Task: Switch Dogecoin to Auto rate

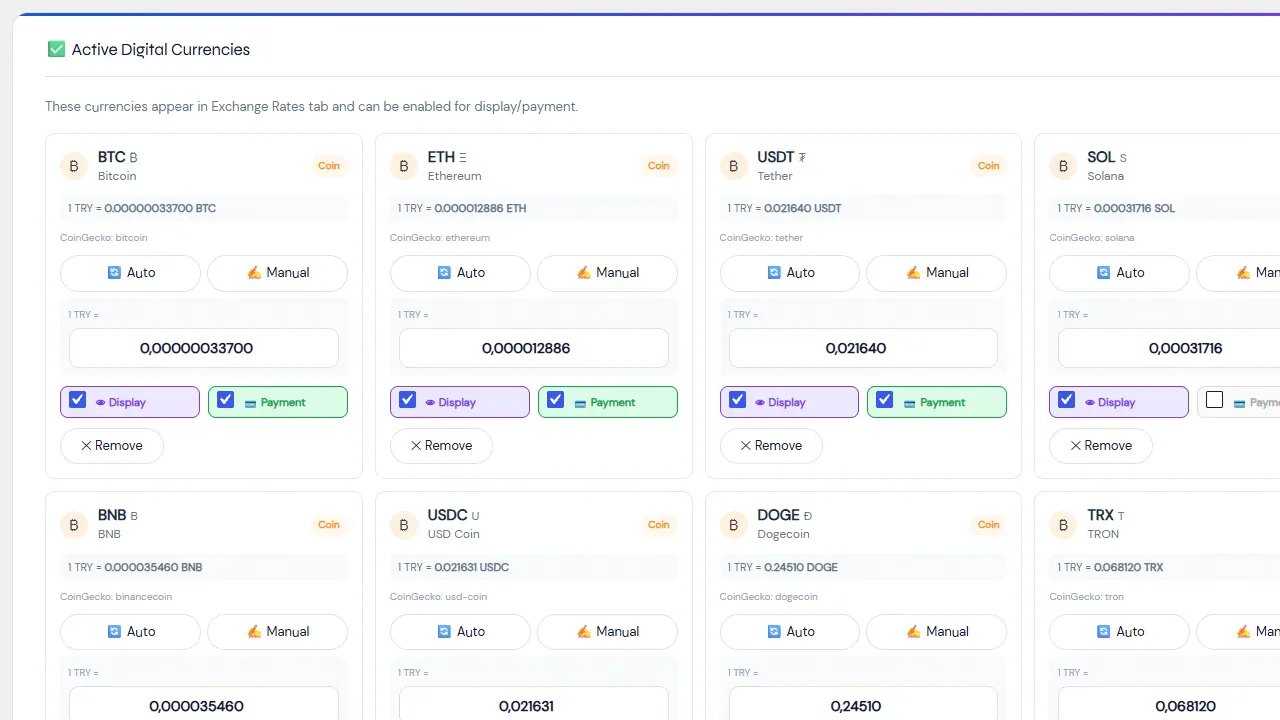Action: [x=790, y=632]
